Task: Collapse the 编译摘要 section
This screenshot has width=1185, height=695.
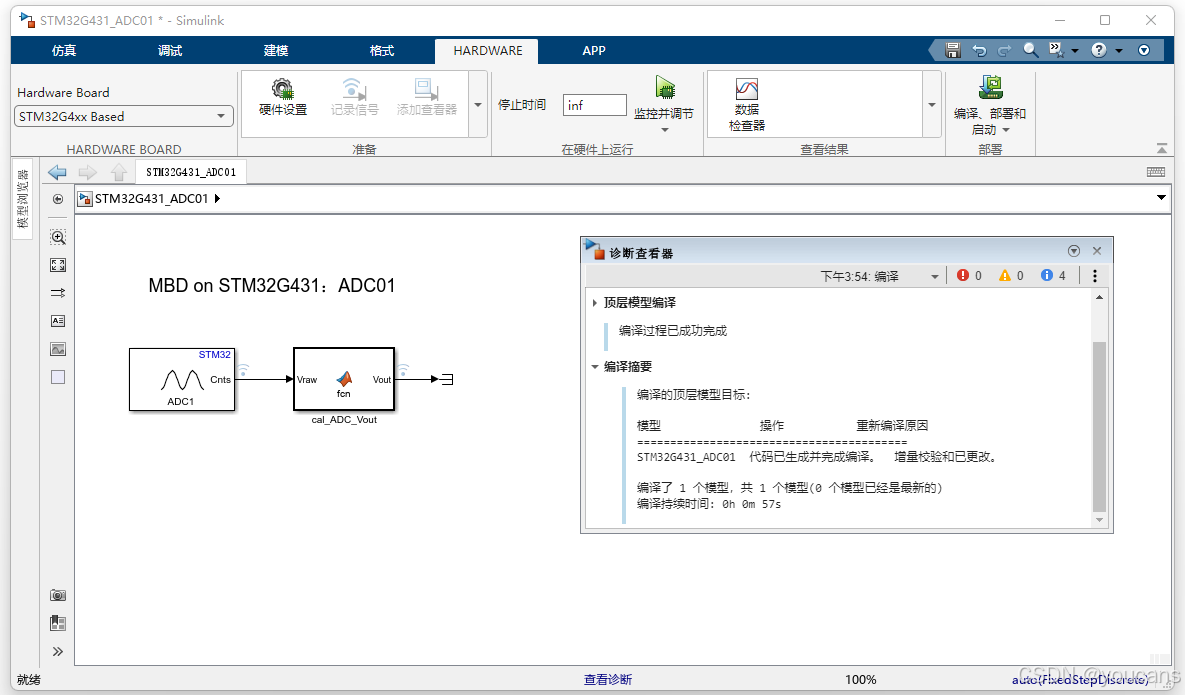Action: point(596,366)
